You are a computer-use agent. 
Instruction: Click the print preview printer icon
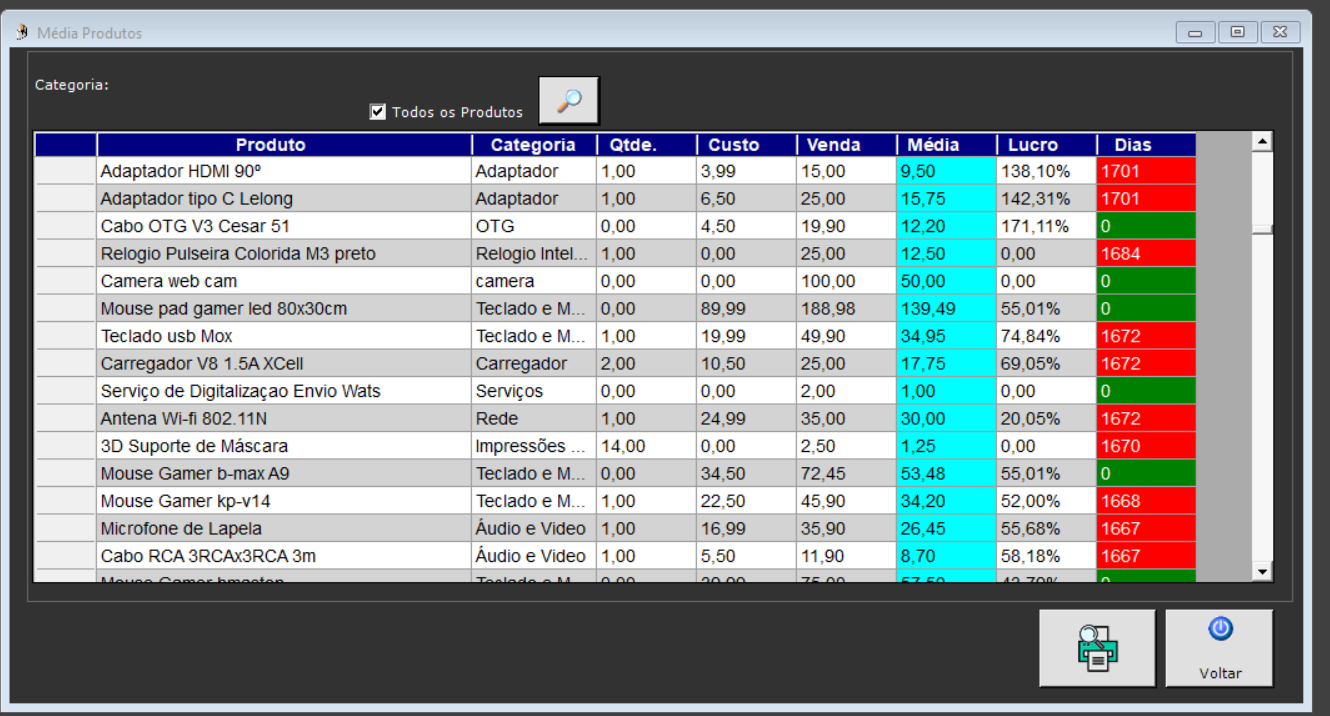tap(1097, 648)
